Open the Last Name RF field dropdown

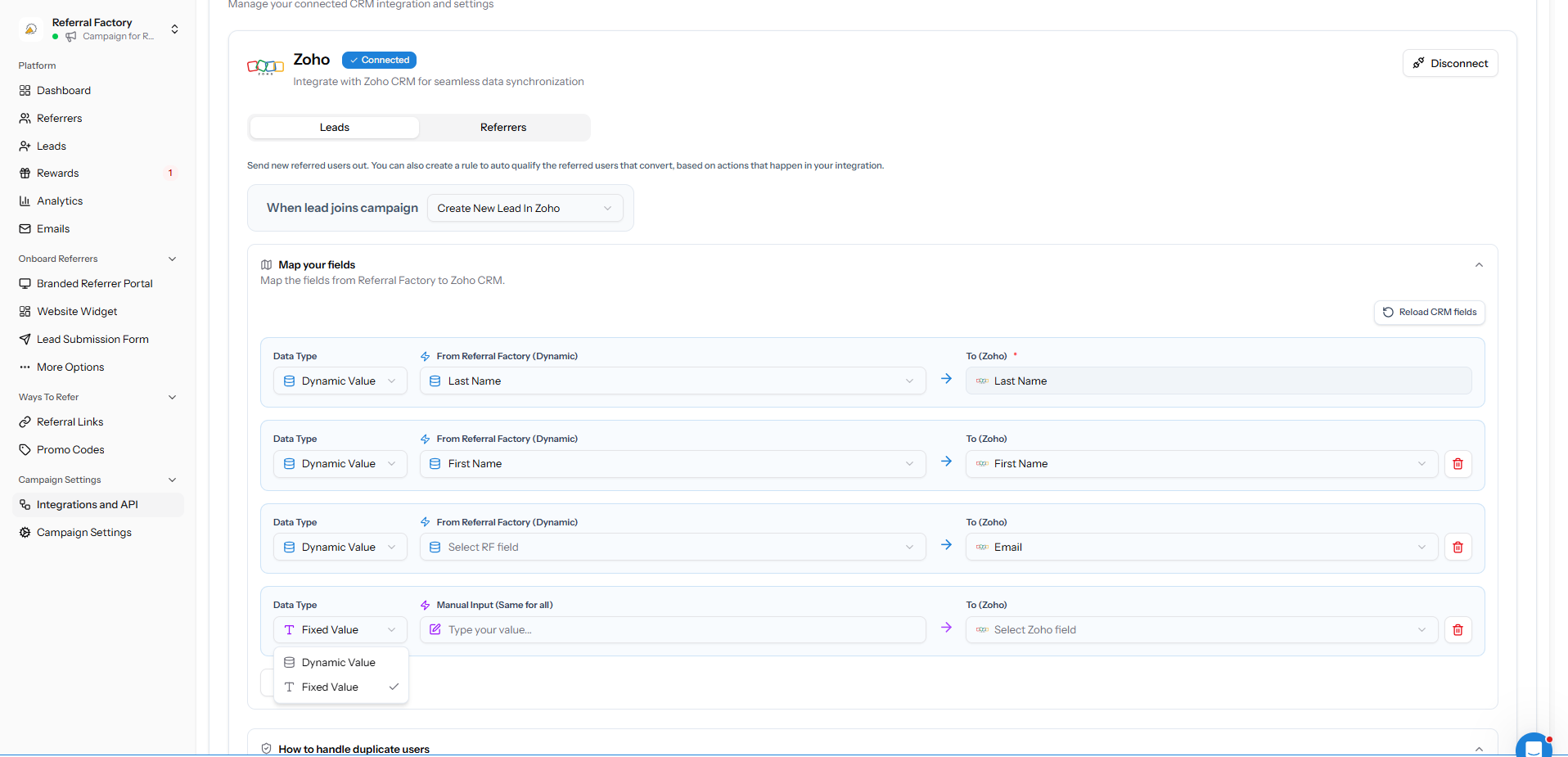click(673, 381)
